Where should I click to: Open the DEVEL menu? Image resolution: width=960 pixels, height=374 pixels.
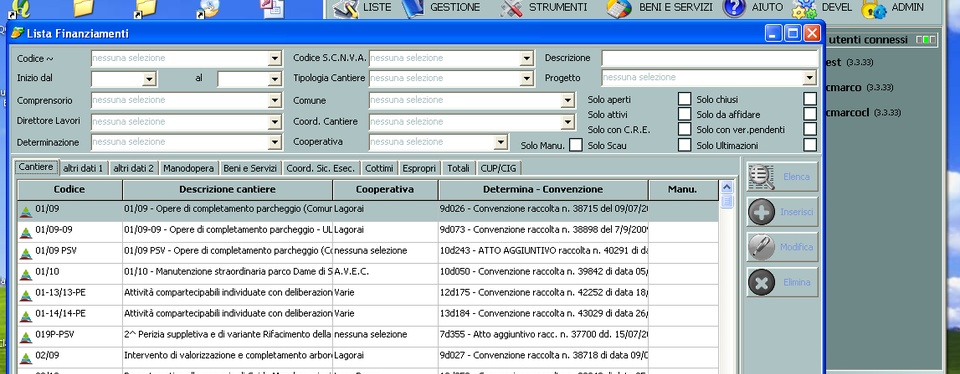tap(837, 7)
